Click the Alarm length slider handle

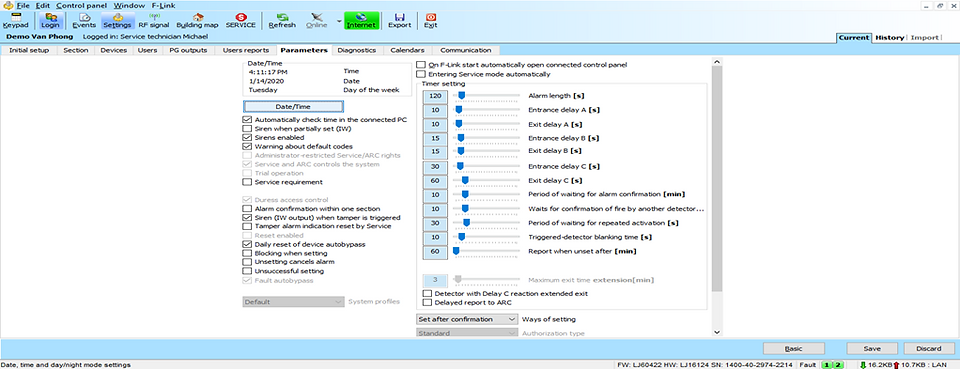tap(461, 95)
